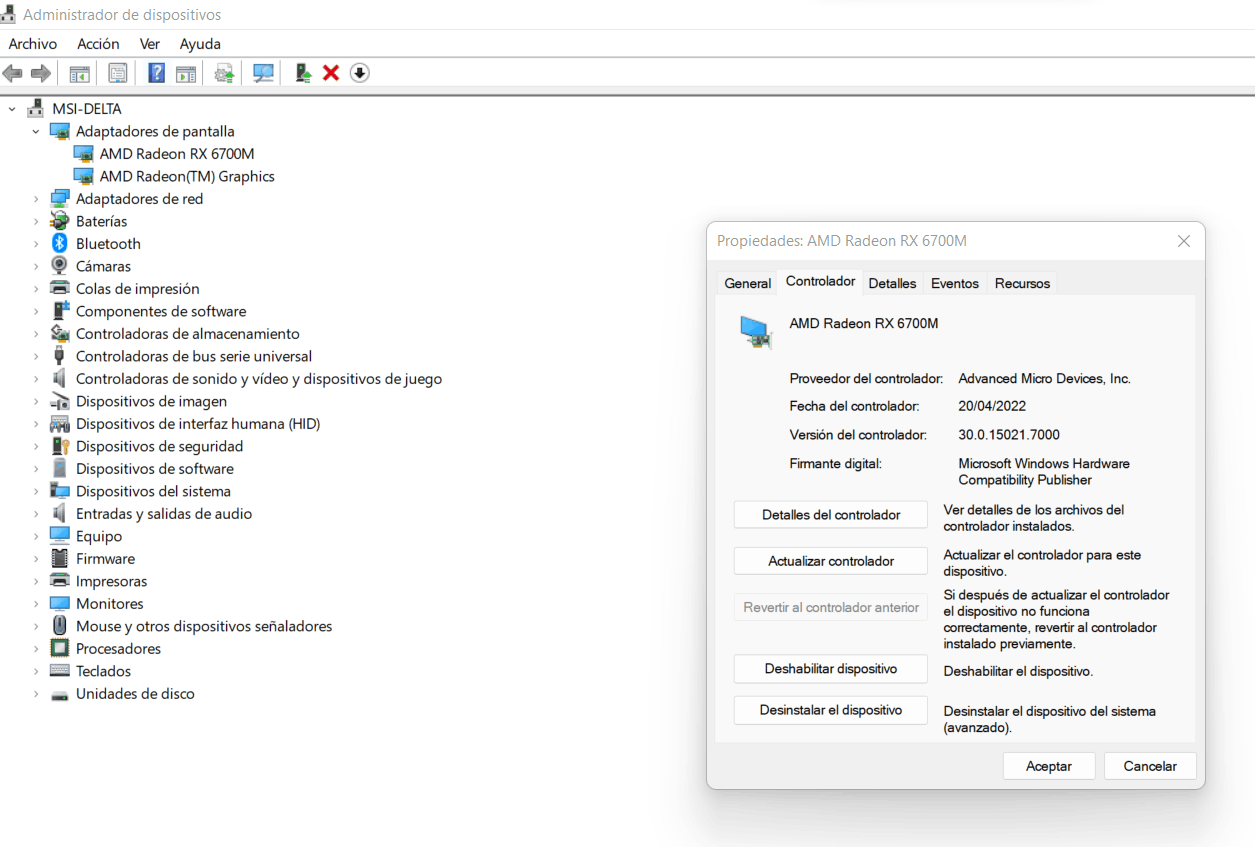
Task: Click the Bluetooth icon in the device tree
Action: [x=60, y=244]
